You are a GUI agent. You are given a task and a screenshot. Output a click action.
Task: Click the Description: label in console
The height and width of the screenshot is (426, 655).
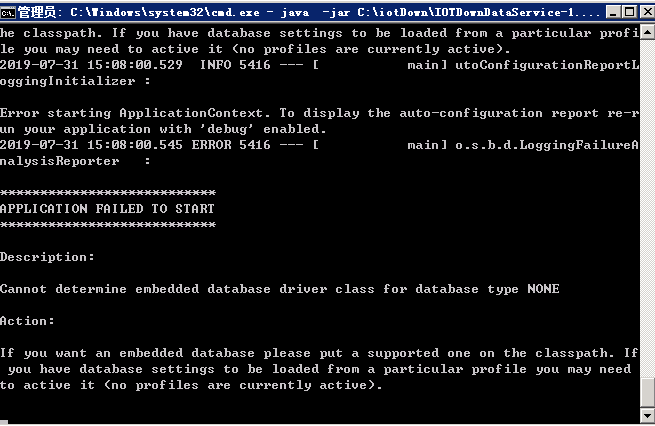[x=48, y=257]
